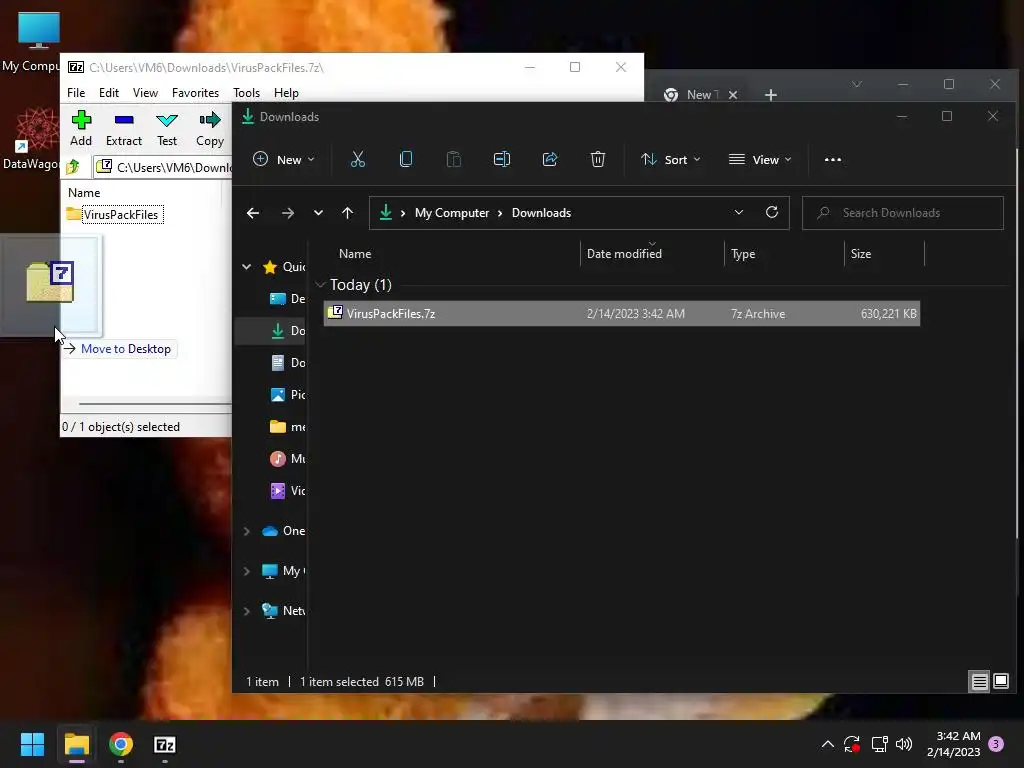
Task: Click the Extract icon in 7-Zip
Action: [123, 128]
